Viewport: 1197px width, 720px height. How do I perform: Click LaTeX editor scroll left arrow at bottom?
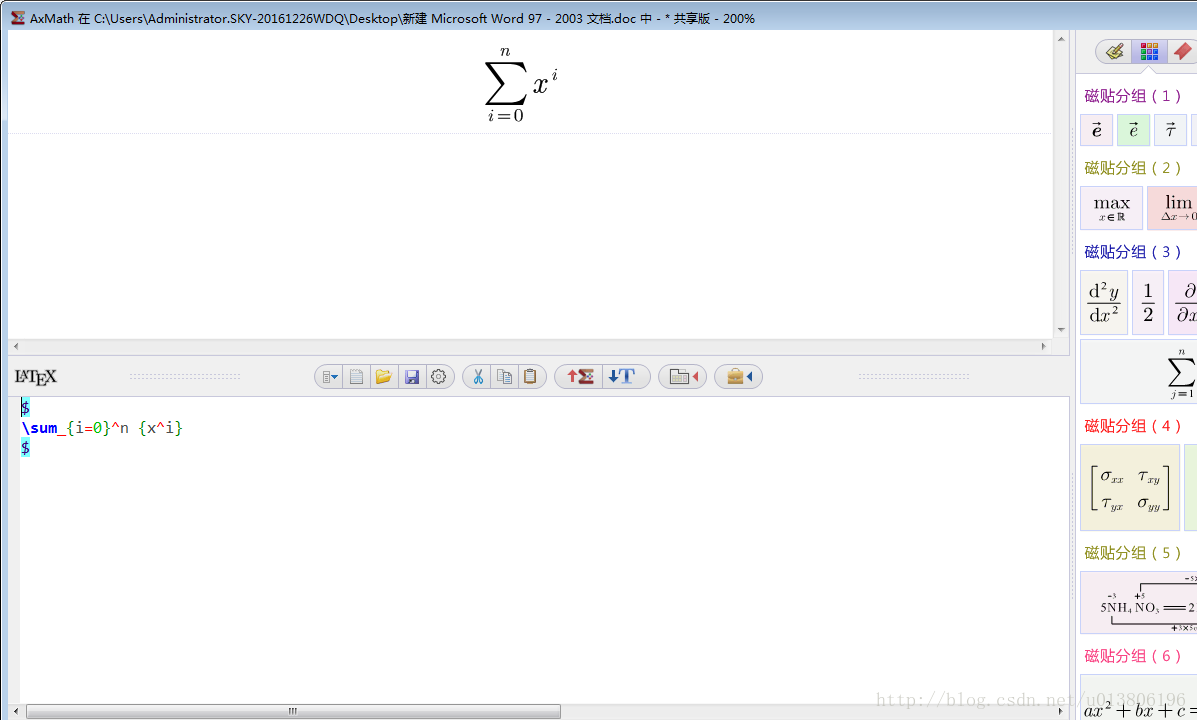click(x=16, y=711)
